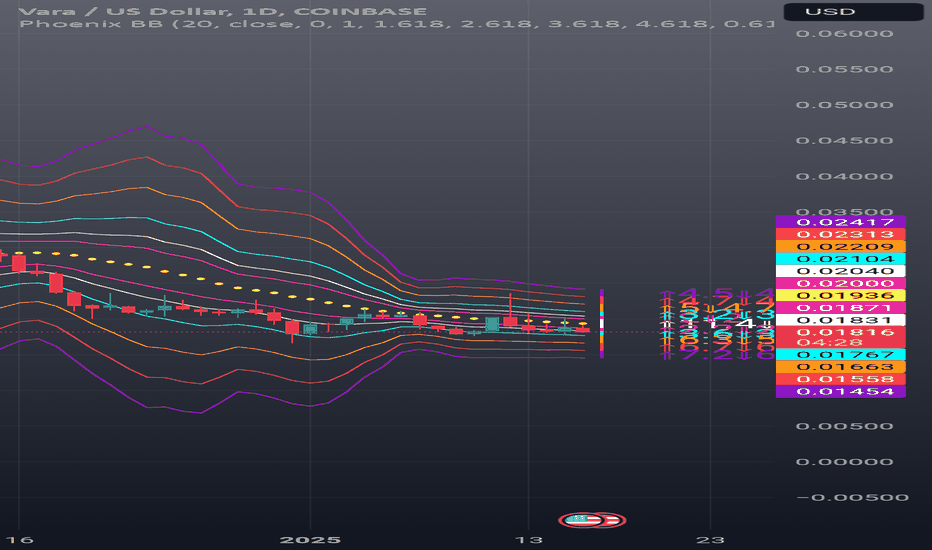Click the -0.00500 price axis value
932x550 pixels.
pos(852,497)
